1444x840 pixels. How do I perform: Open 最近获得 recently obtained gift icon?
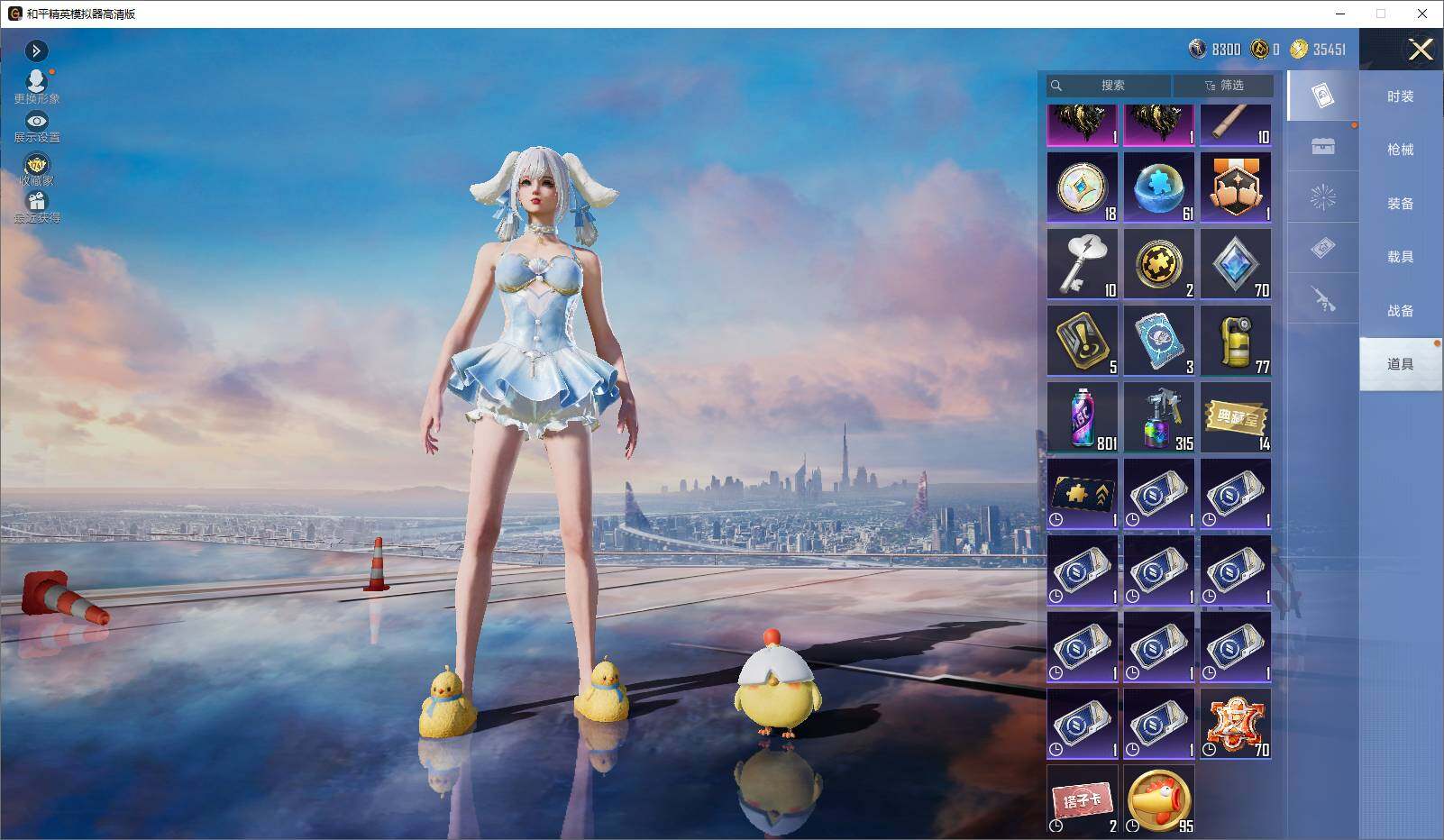point(37,207)
